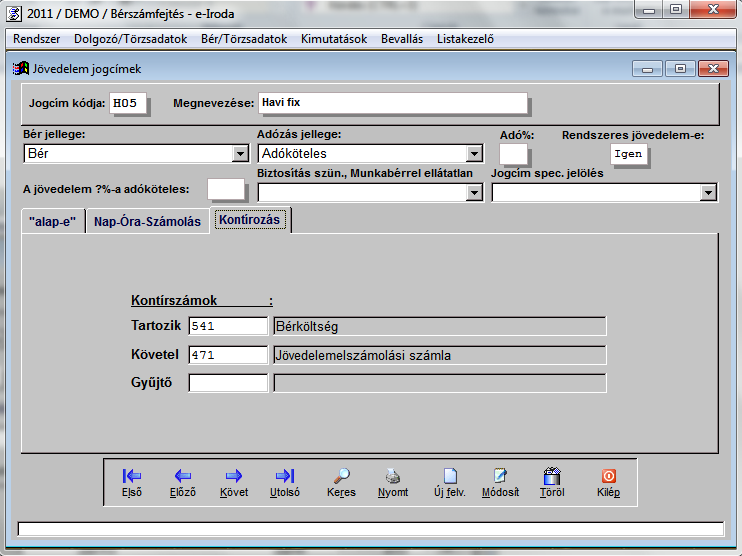Expand the Bér jellege dropdown
Viewport: 742px width, 556px height.
click(240, 154)
